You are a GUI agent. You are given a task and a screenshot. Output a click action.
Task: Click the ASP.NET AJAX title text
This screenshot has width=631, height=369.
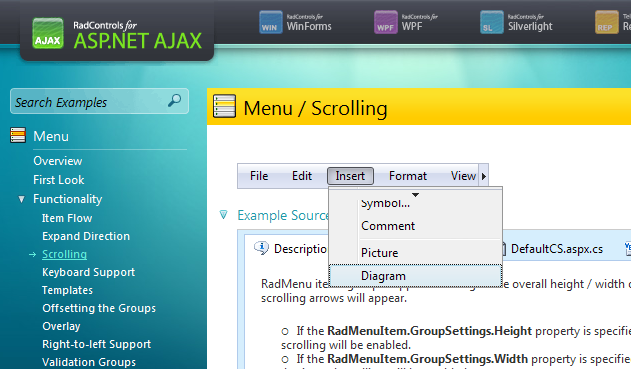click(138, 41)
